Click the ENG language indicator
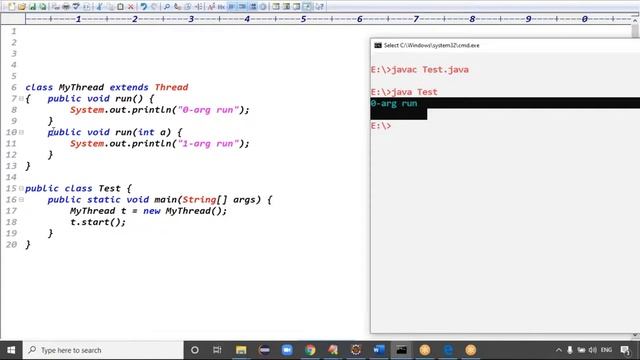640x360 pixels. point(607,350)
